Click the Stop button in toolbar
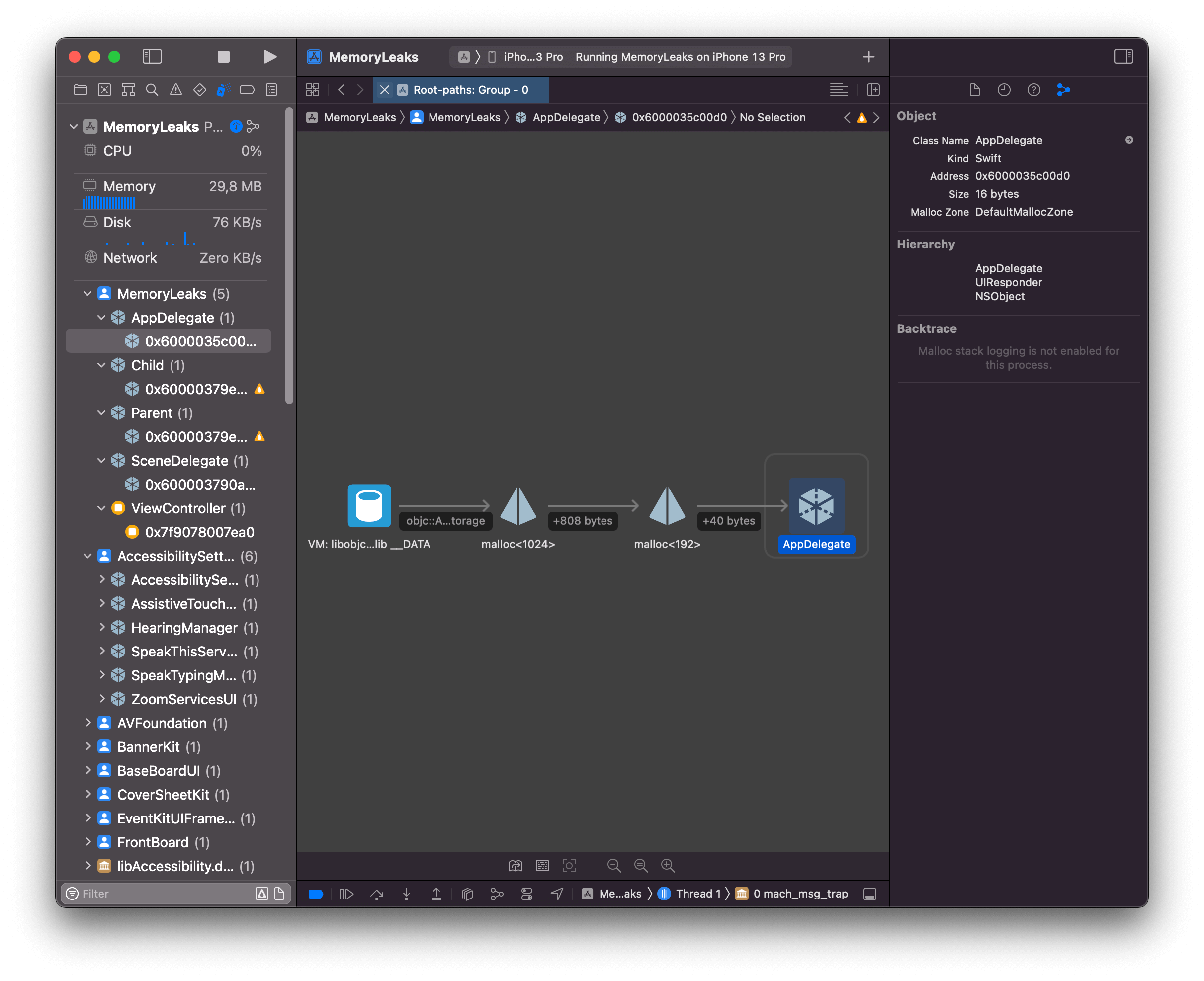The width and height of the screenshot is (1204, 981). (223, 57)
